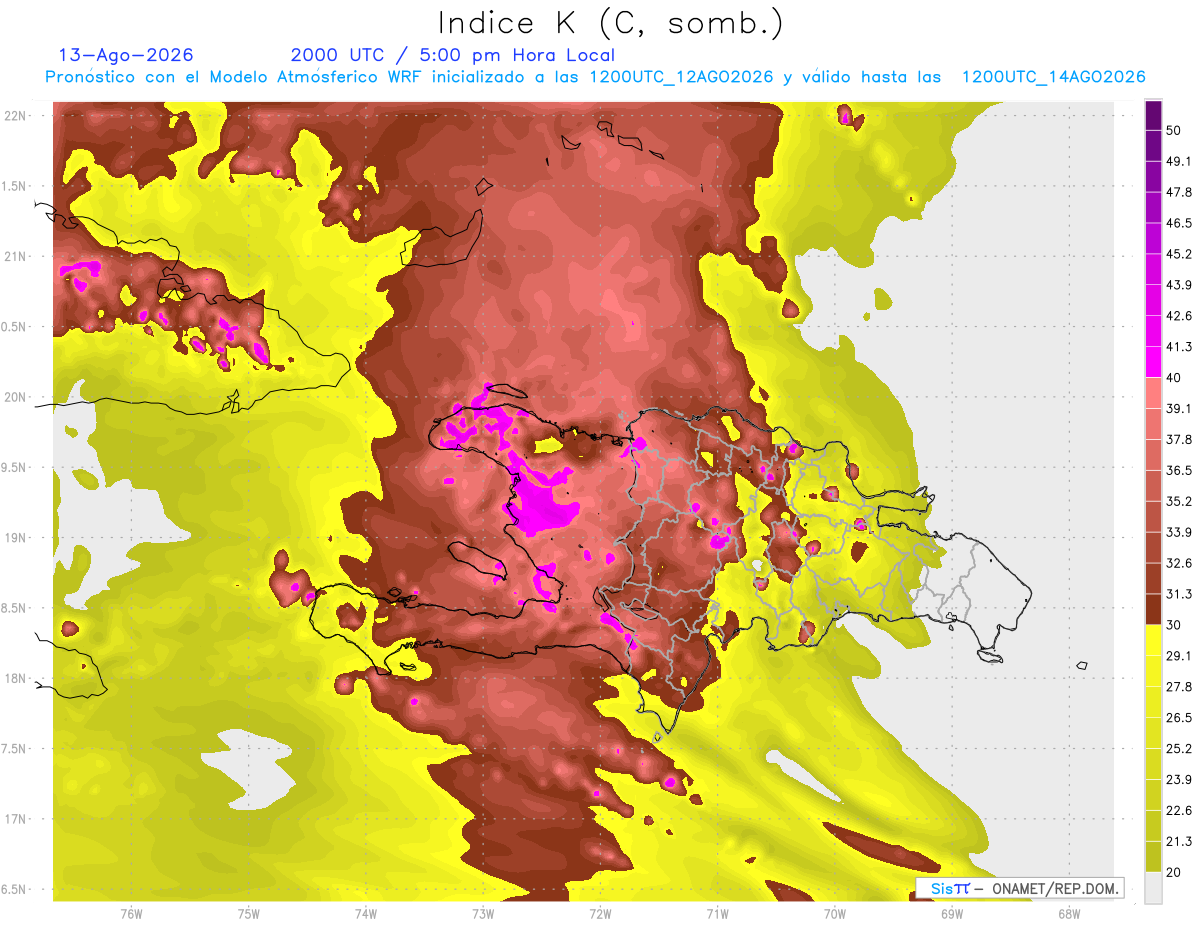Viewport: 1200px width, 927px height.
Task: Click the "19N" latitude axis label
Action: [16, 538]
